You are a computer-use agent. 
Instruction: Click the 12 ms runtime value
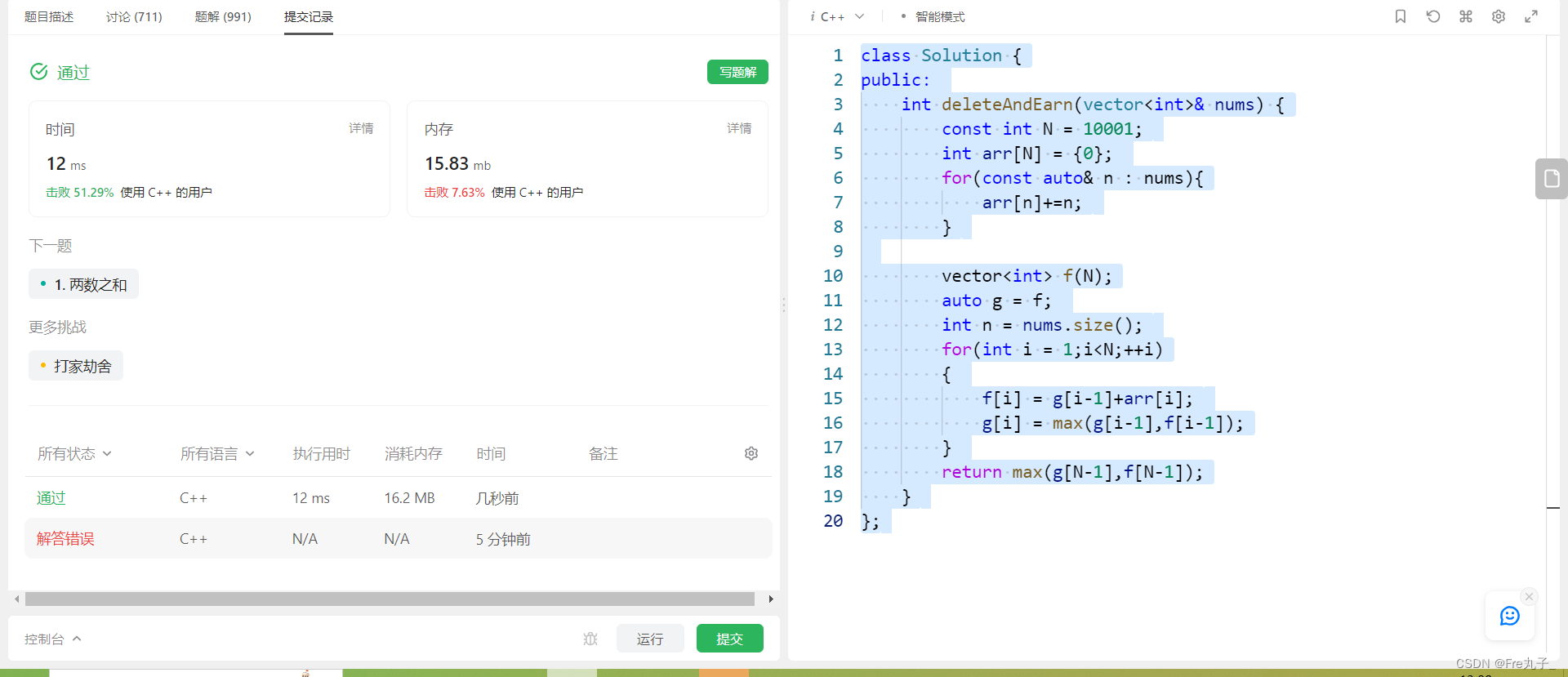[66, 164]
